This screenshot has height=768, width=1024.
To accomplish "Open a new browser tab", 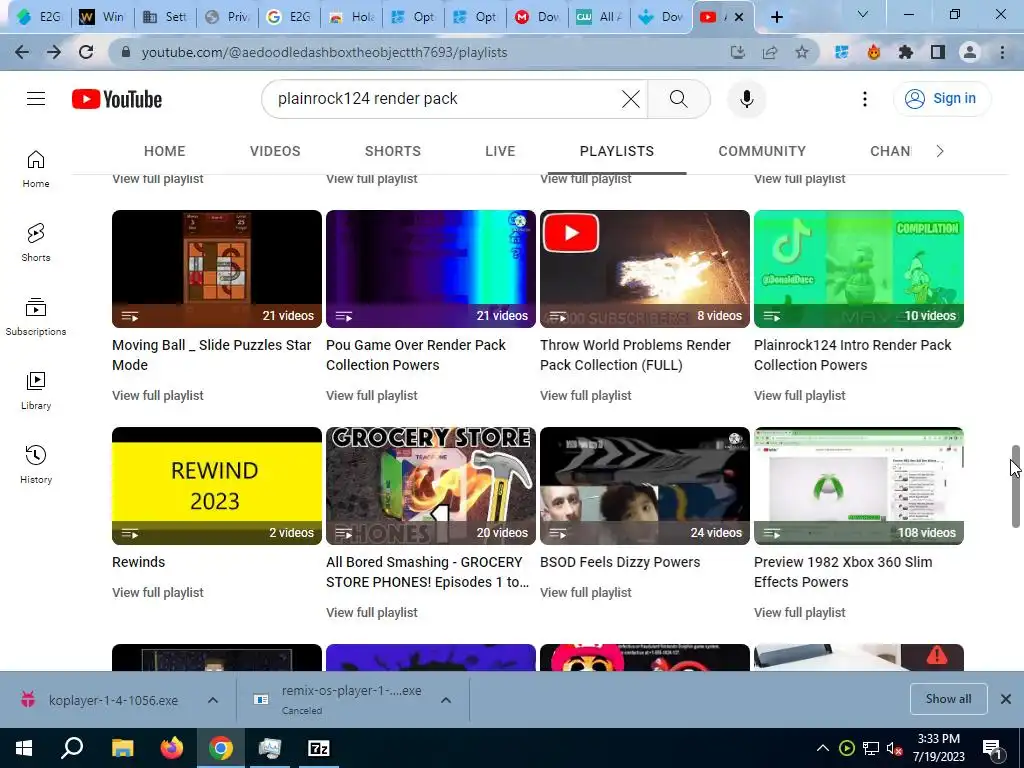I will 776,17.
